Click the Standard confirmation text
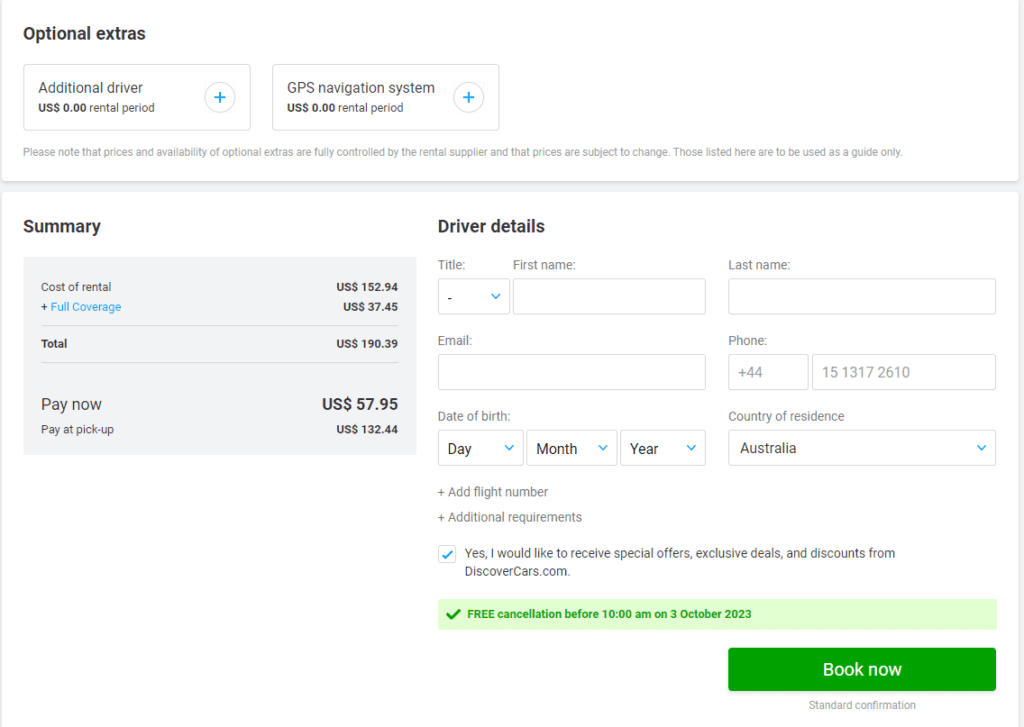The image size is (1024, 727). point(861,705)
